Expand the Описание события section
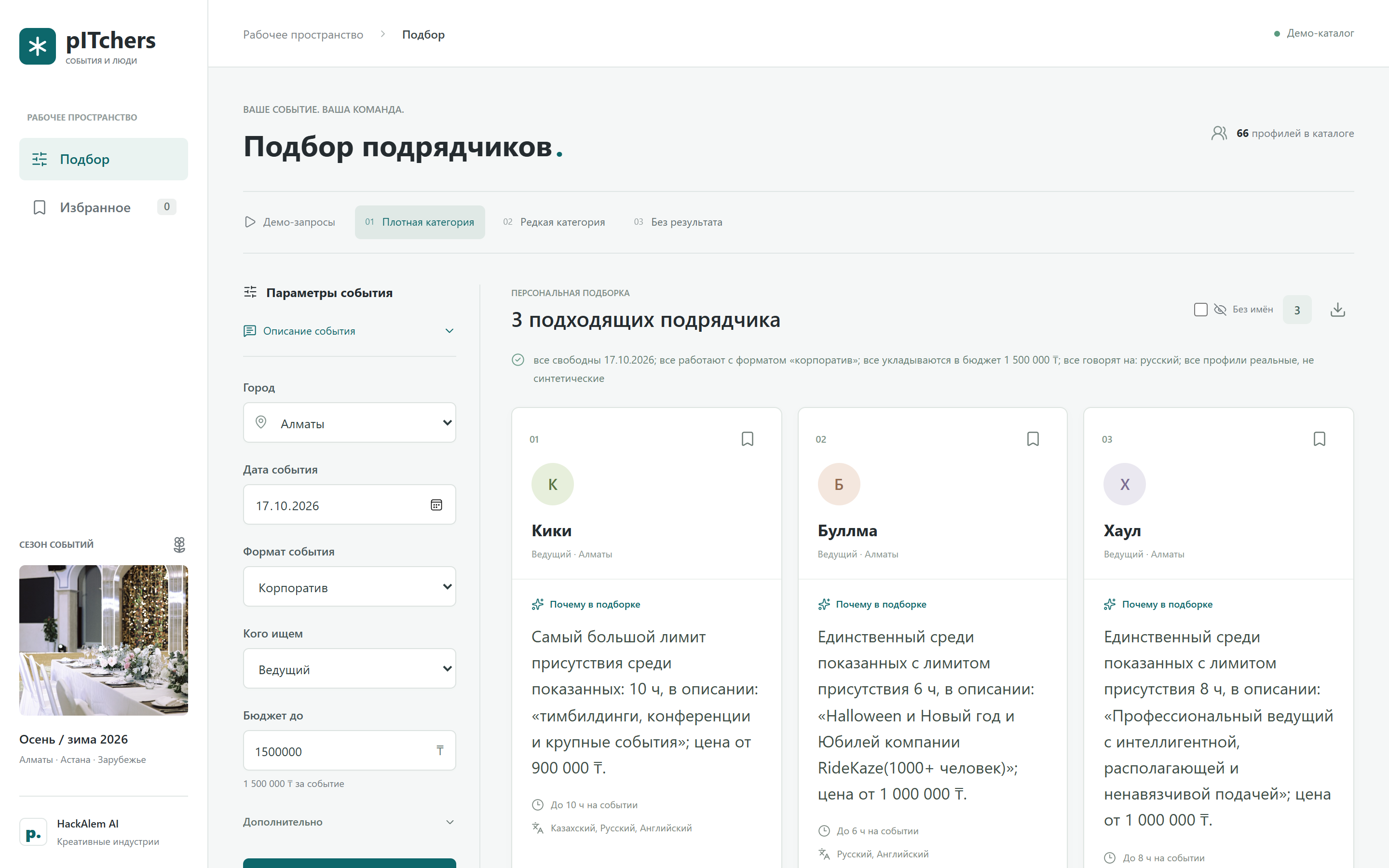The image size is (1389, 868). pos(349,331)
